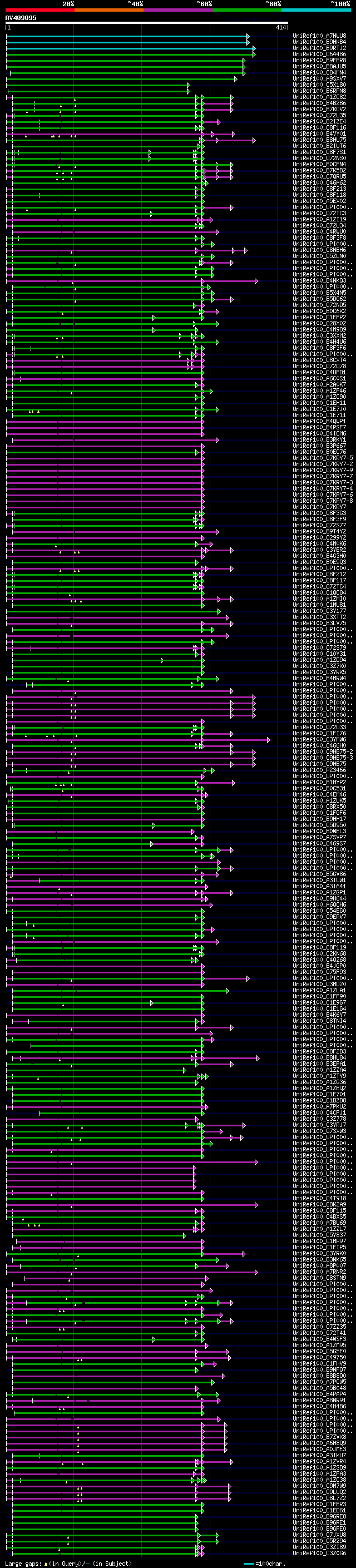Select hit label UniRef100_C8NBH6

(319, 250)
